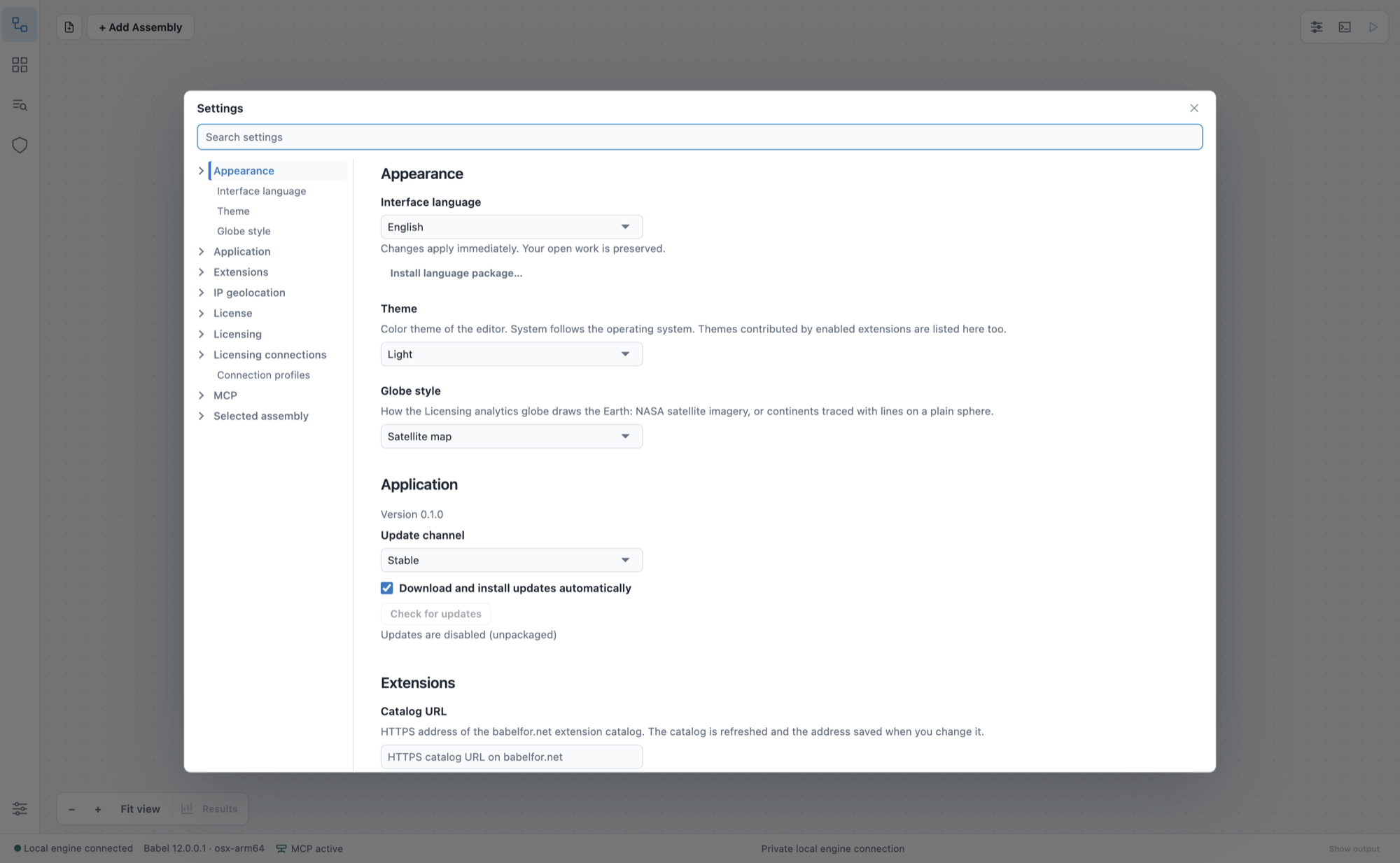Screen dimensions: 1400x863
Task: Open the assembly graph view icon
Action: (x=20, y=25)
